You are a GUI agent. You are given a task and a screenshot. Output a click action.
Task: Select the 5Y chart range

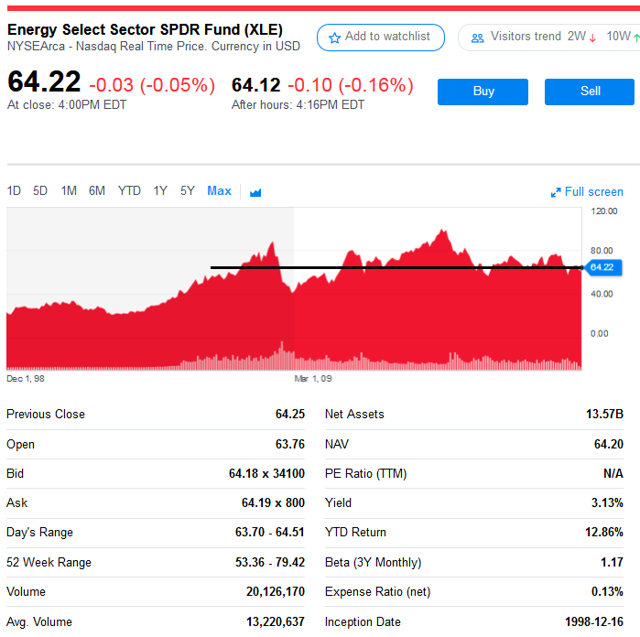(x=187, y=191)
